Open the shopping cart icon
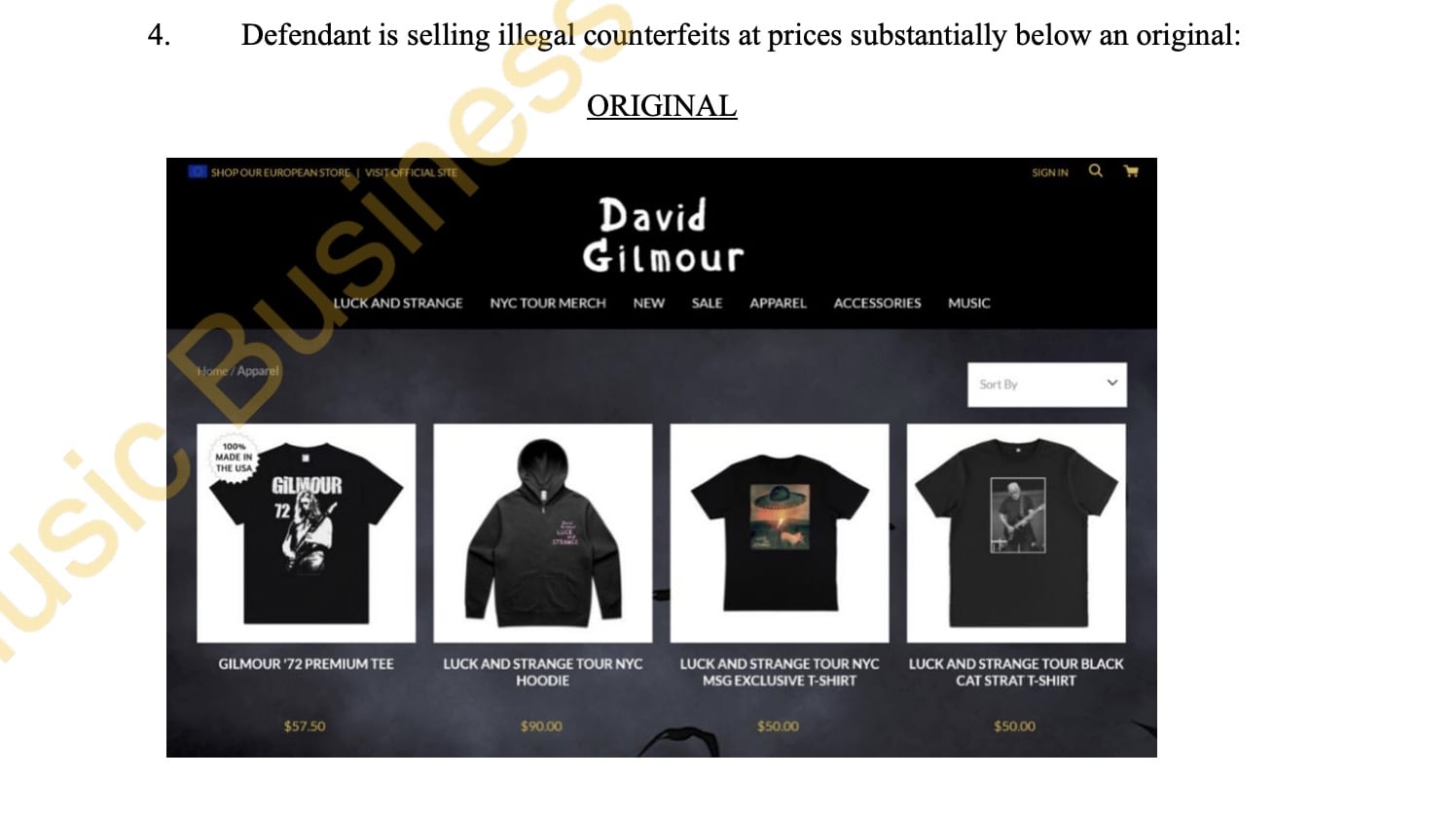The height and width of the screenshot is (816, 1456). coord(1130,170)
